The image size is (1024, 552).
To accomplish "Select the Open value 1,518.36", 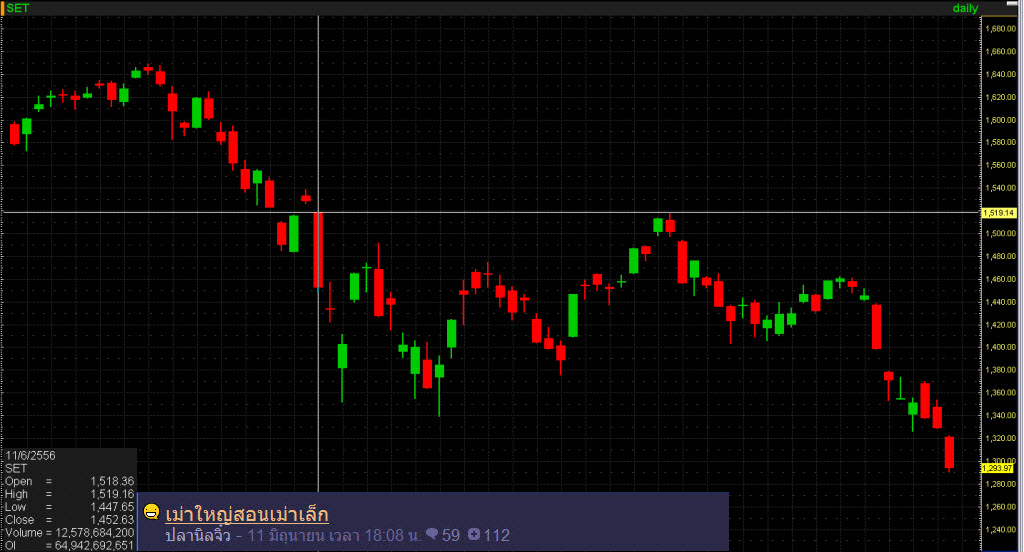I will [112, 481].
